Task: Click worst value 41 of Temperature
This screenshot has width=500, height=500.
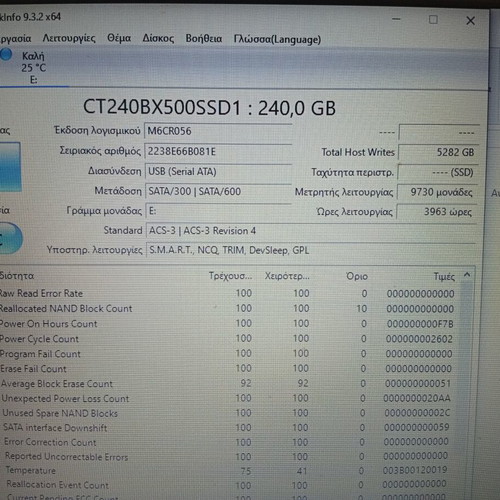Action: [302, 471]
